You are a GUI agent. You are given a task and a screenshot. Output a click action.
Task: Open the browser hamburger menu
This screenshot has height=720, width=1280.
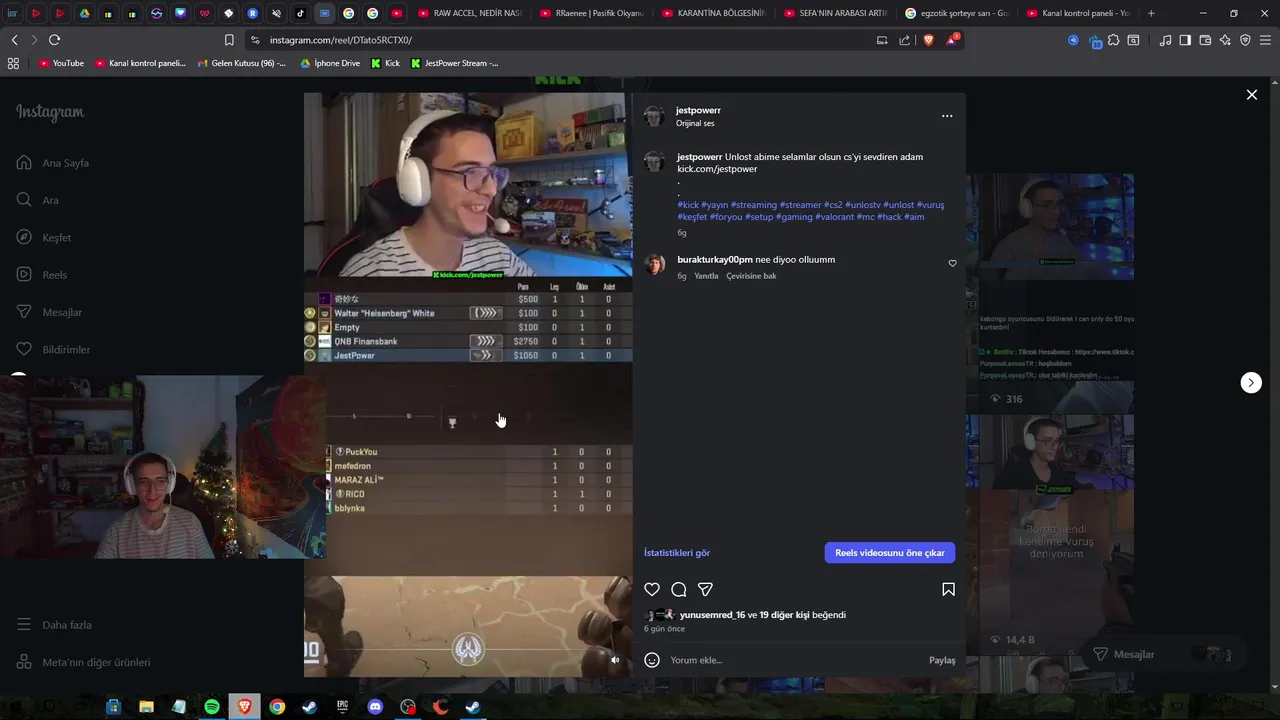[1265, 40]
